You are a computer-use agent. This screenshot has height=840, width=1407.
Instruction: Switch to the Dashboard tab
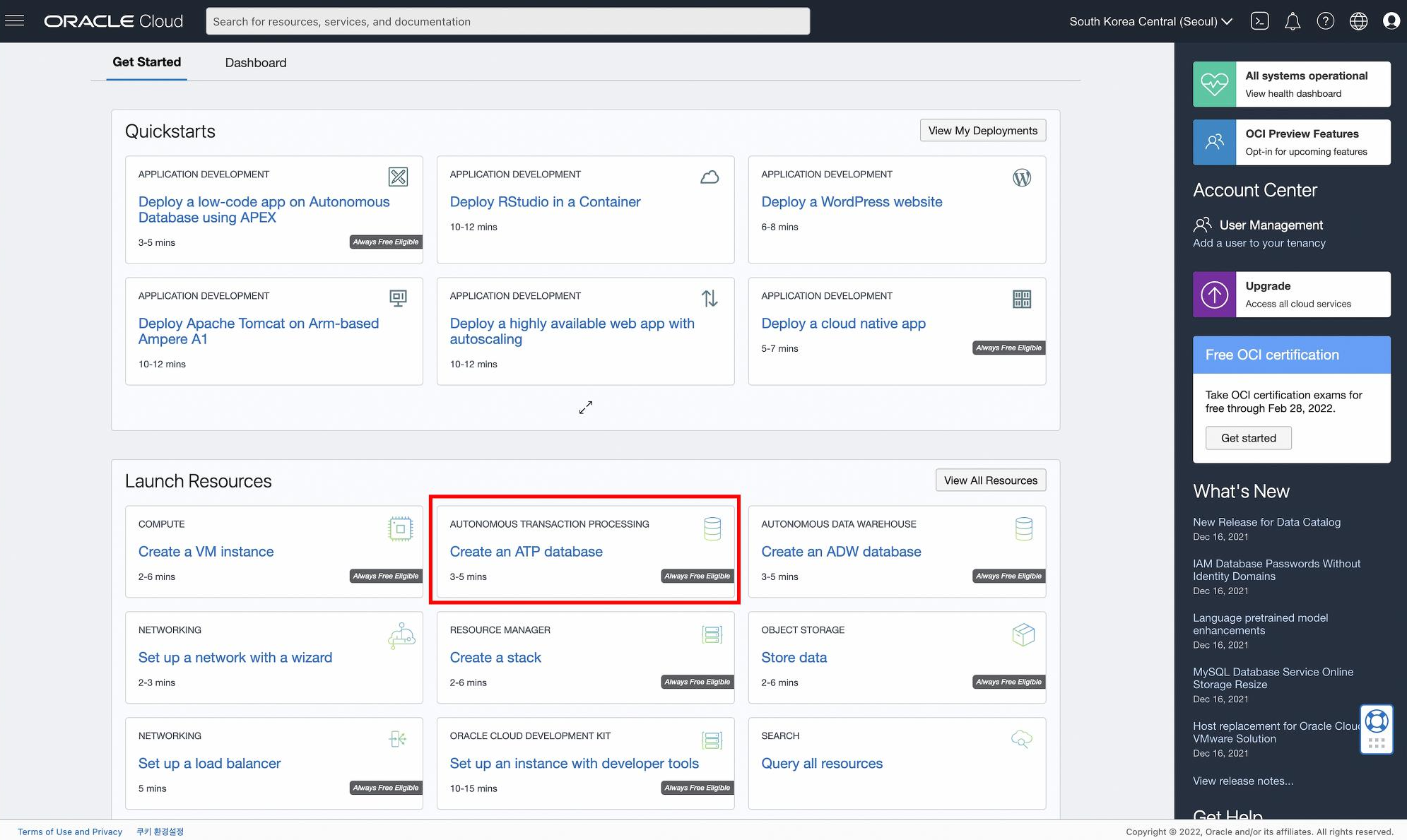255,62
